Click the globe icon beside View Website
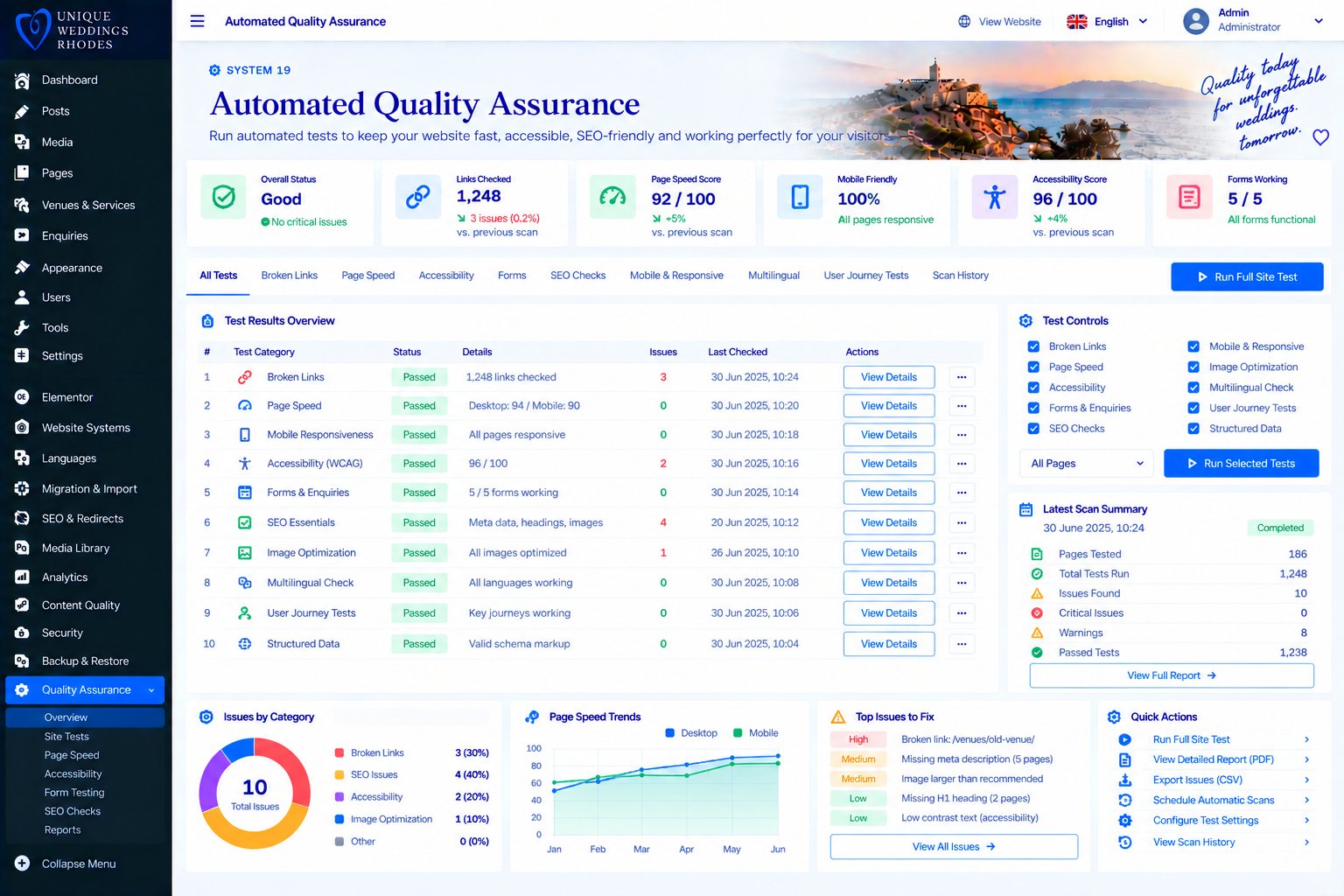Viewport: 1344px width, 896px height. 964,22
